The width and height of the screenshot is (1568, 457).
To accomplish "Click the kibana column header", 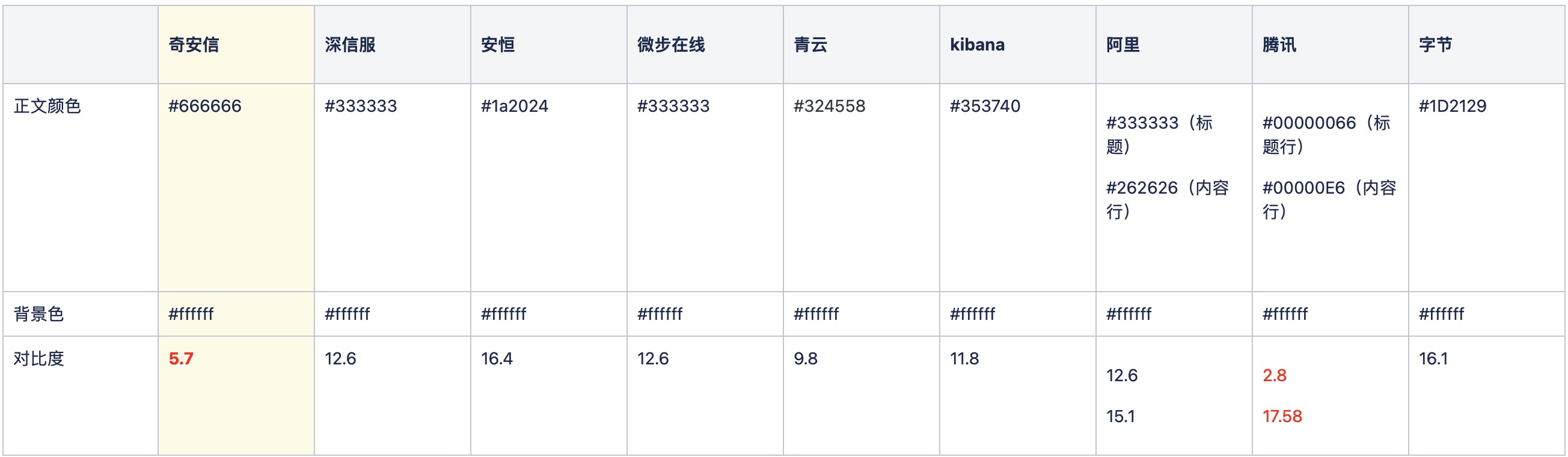I will (x=977, y=44).
